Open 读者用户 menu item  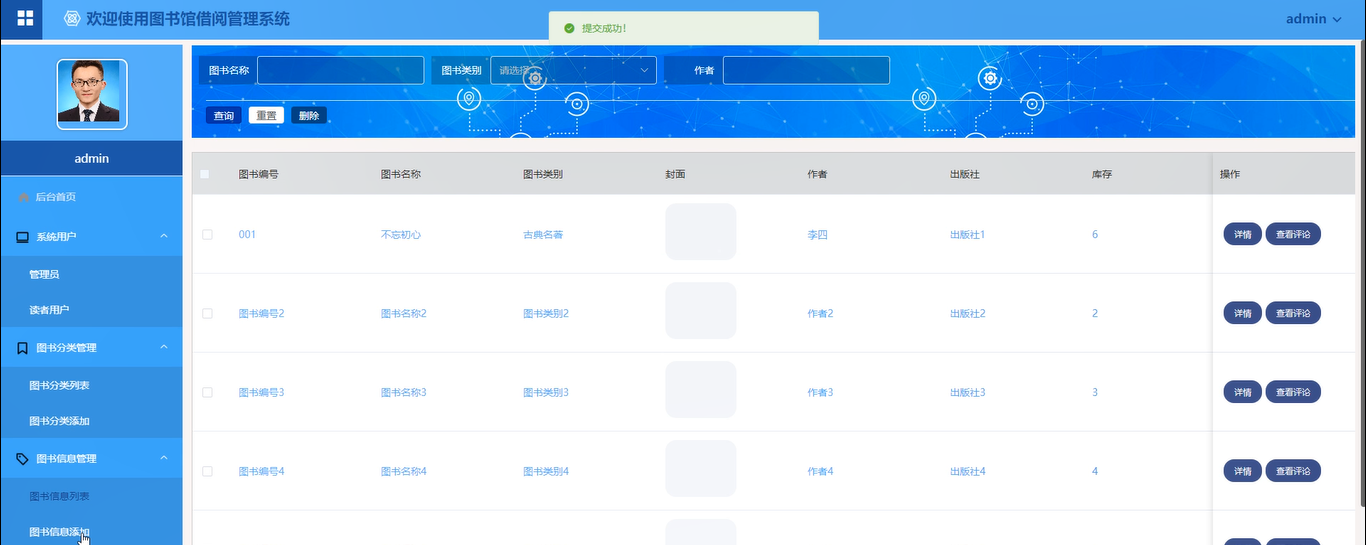(92, 311)
